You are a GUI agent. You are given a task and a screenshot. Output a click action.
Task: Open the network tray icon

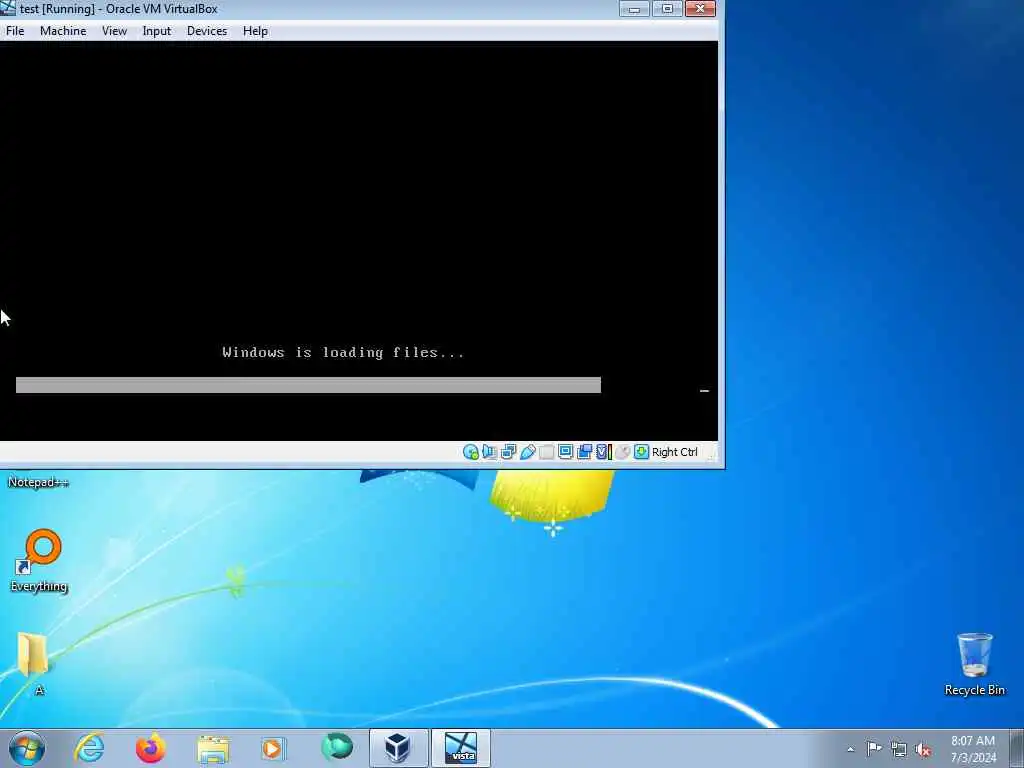[x=899, y=749]
